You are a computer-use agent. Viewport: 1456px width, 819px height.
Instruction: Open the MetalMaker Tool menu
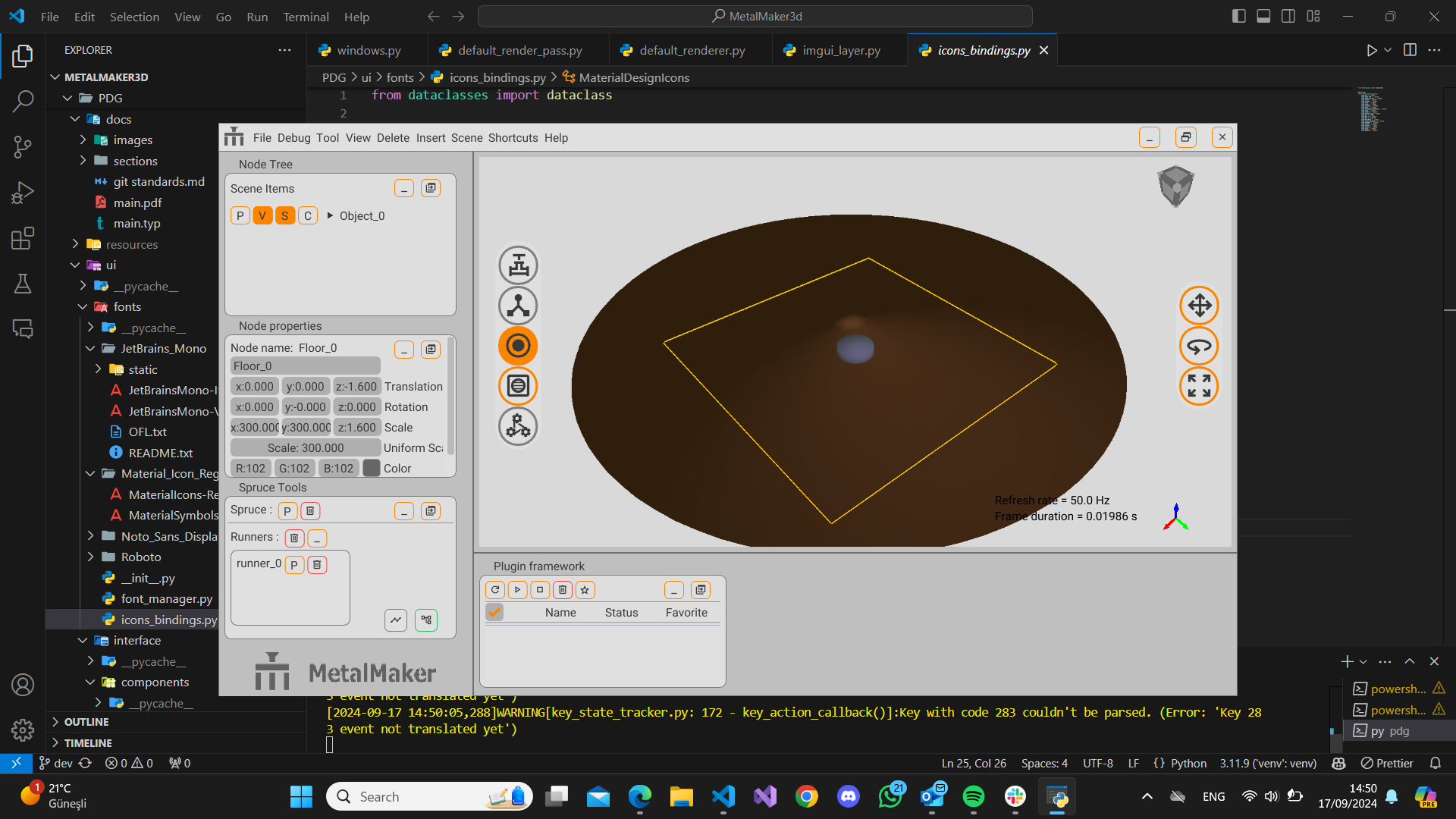[328, 138]
